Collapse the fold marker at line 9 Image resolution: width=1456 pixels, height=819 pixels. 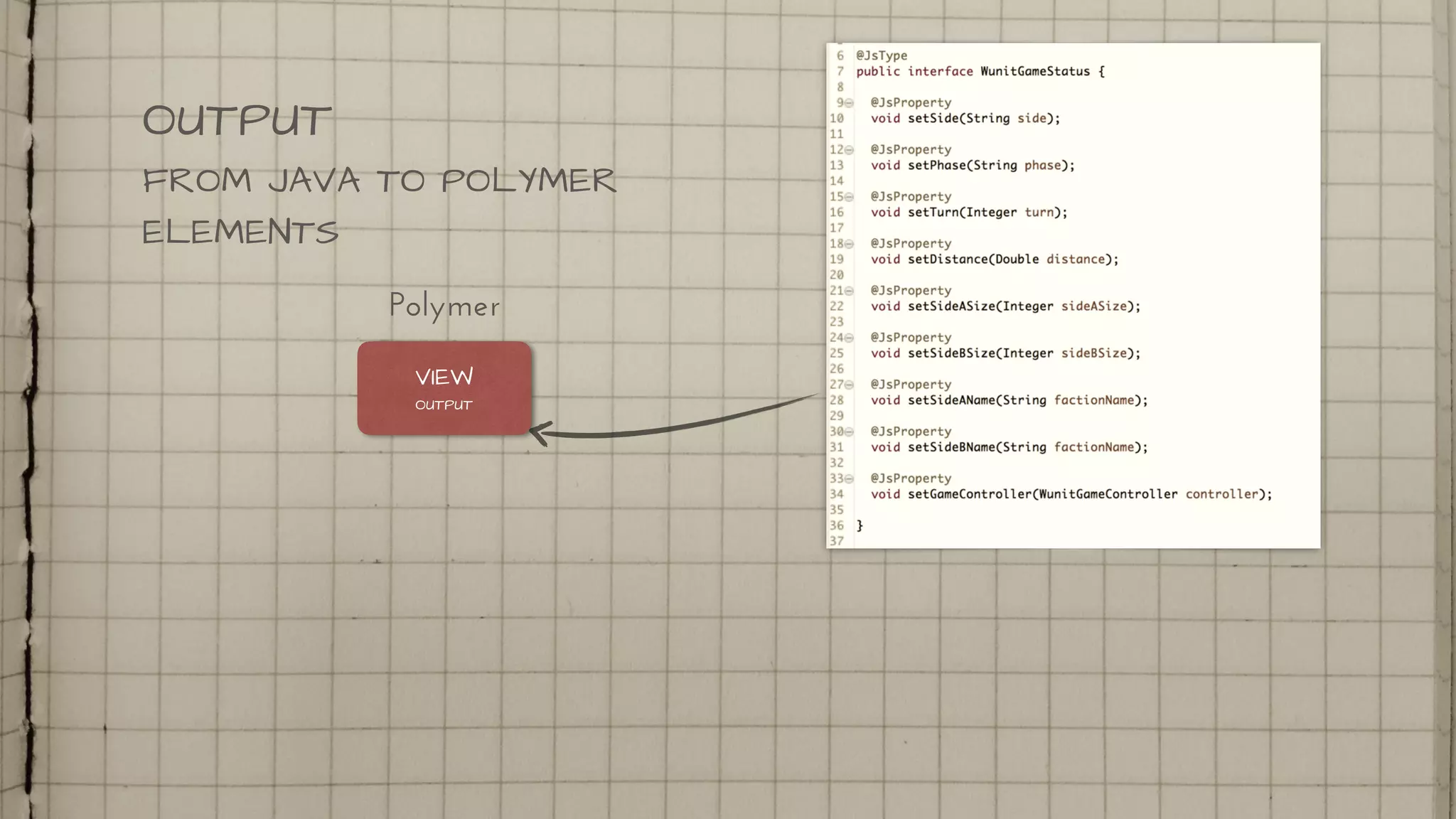(x=849, y=103)
